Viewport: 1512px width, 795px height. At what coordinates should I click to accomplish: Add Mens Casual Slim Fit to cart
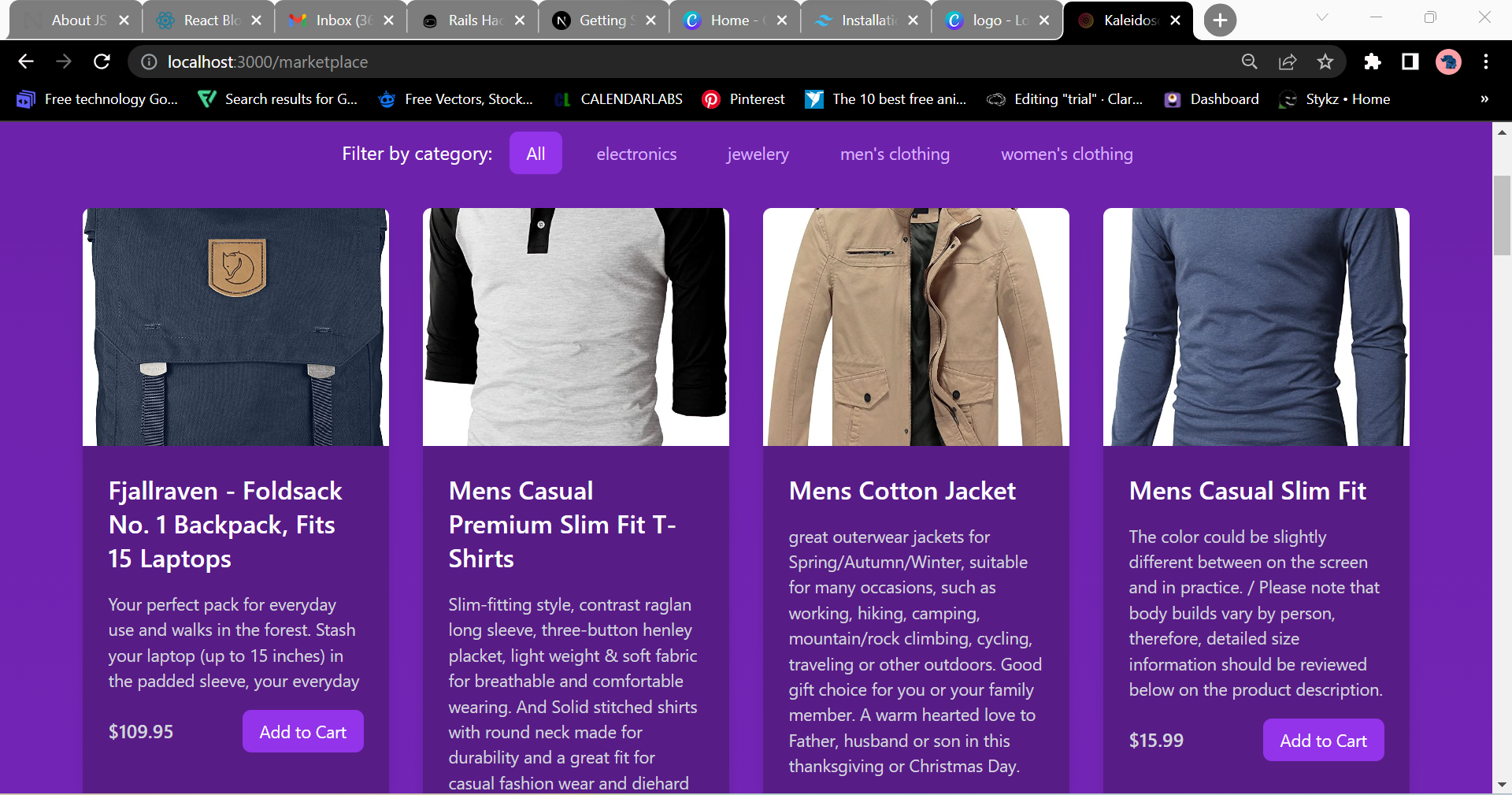1323,741
